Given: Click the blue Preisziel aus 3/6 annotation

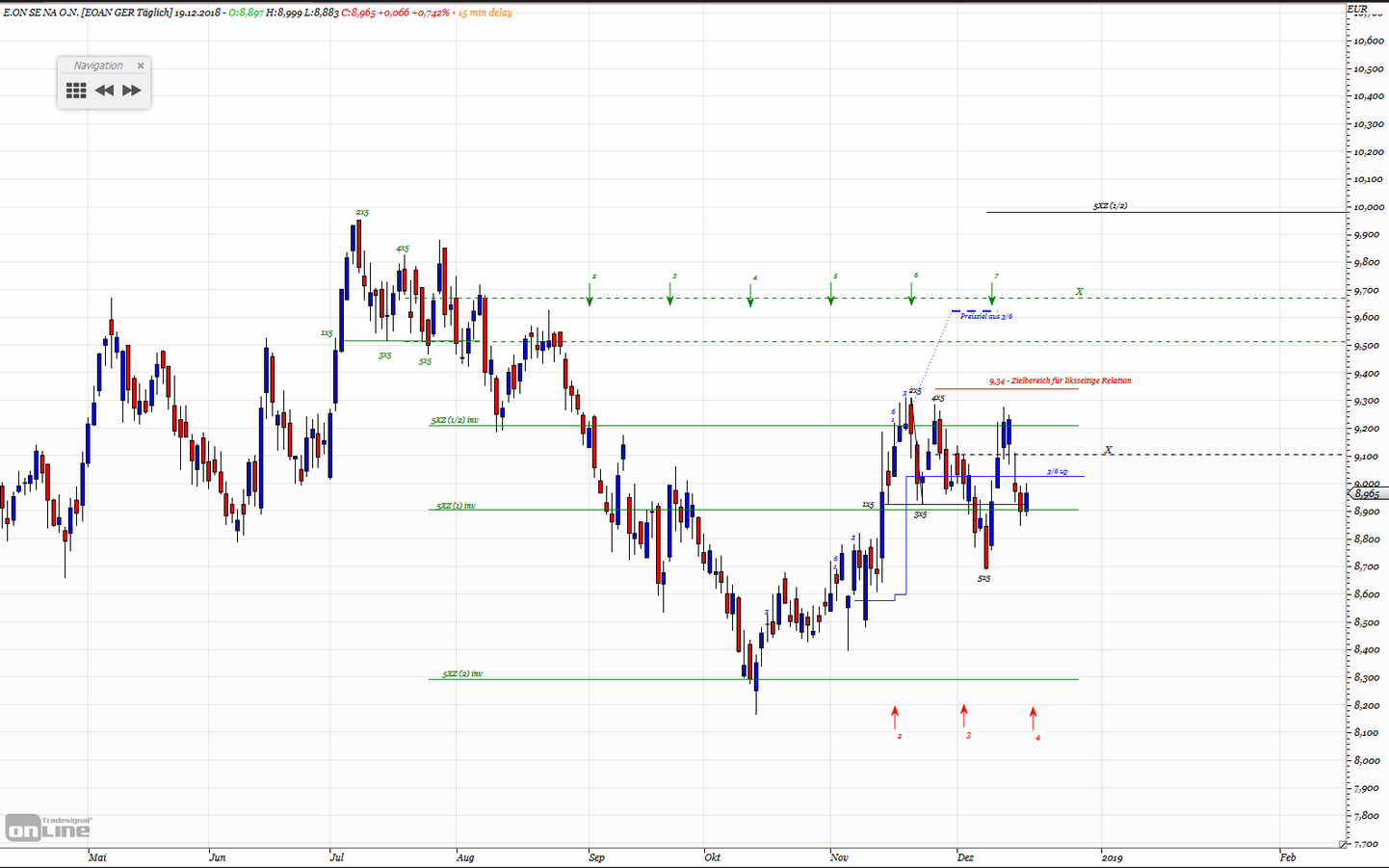Looking at the screenshot, I should click(986, 317).
